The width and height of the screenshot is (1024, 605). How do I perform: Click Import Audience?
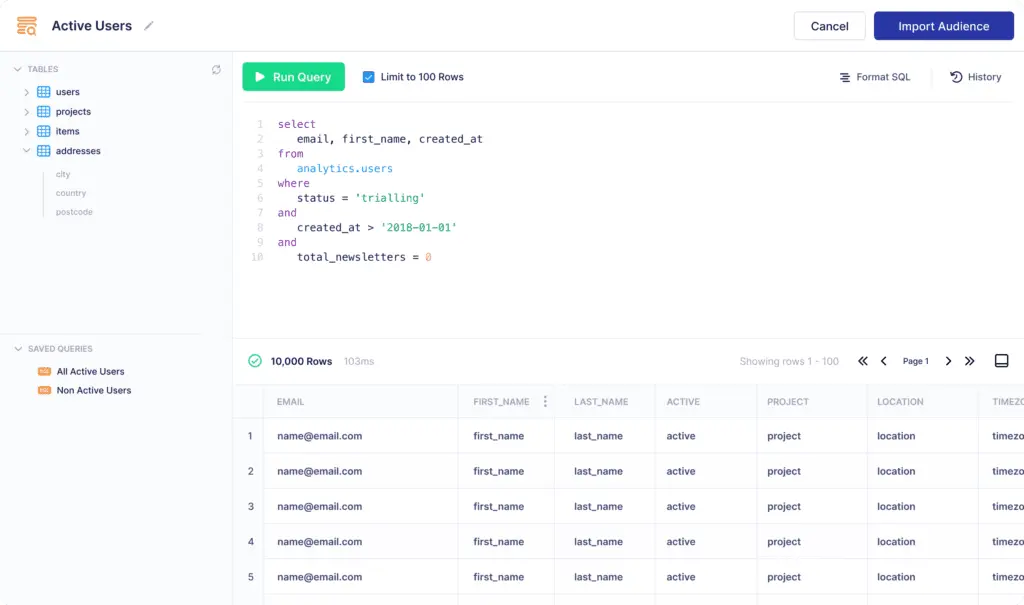943,25
